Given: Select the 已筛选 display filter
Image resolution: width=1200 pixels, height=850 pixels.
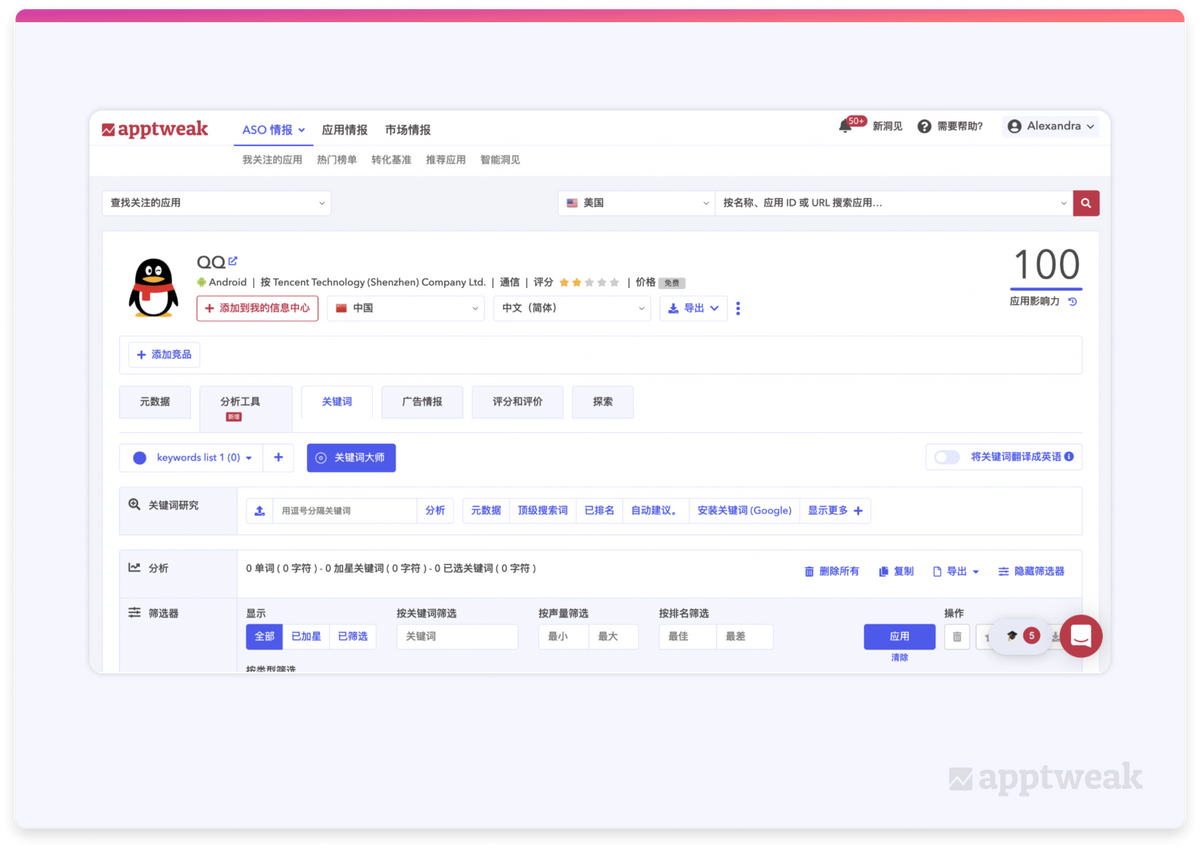Looking at the screenshot, I should click(x=352, y=636).
